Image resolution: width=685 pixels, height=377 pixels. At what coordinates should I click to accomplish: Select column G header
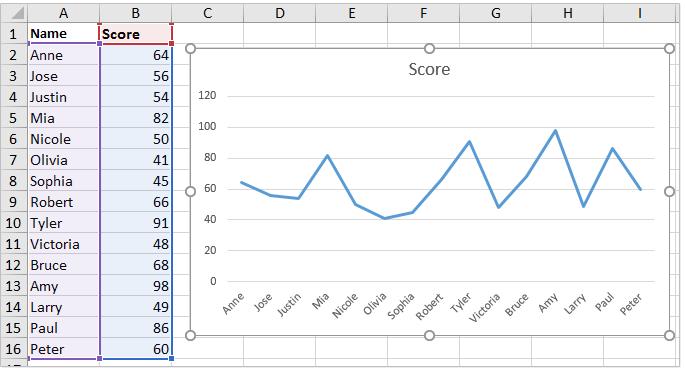495,13
